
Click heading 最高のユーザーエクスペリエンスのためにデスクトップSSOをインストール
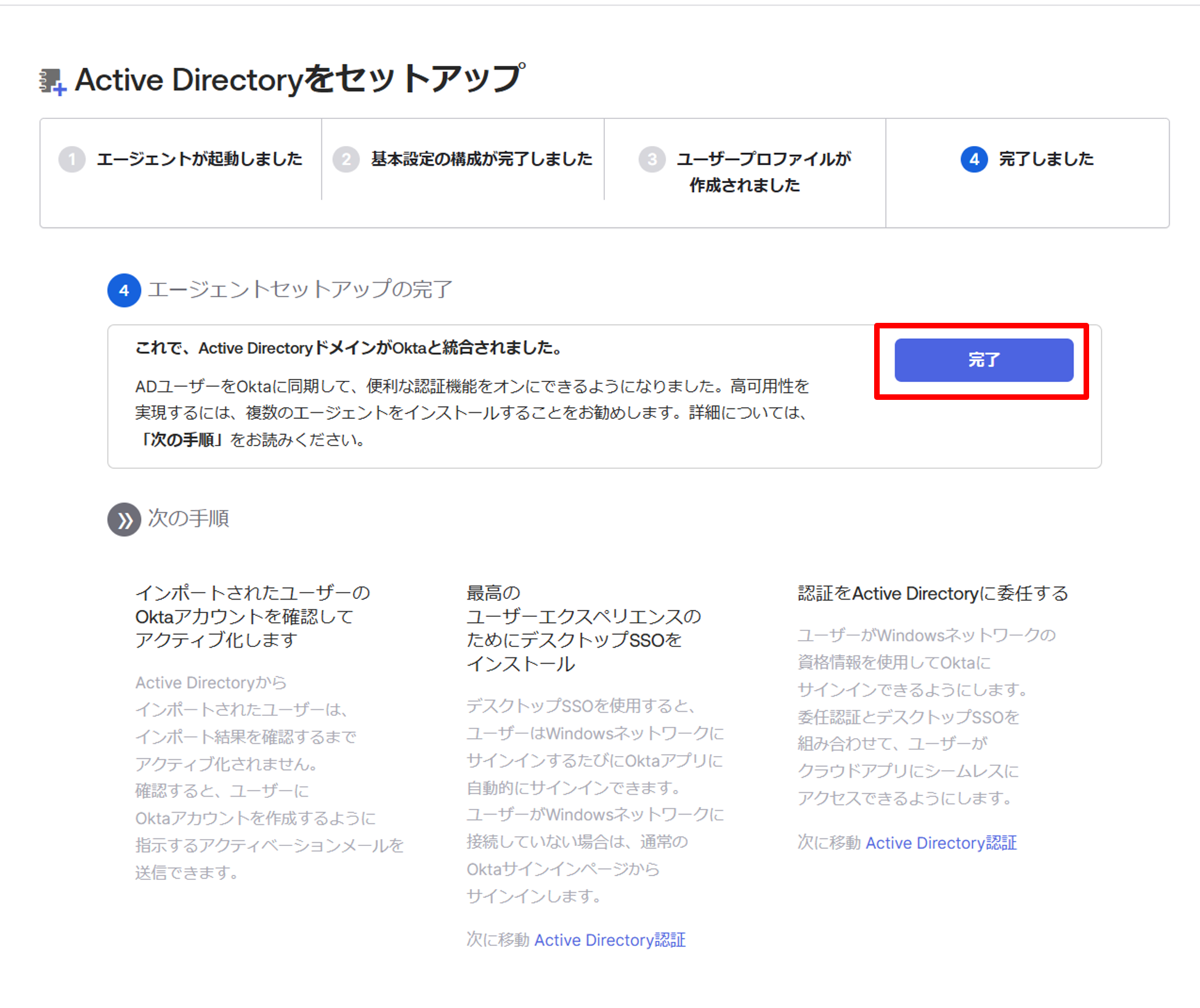click(x=583, y=628)
